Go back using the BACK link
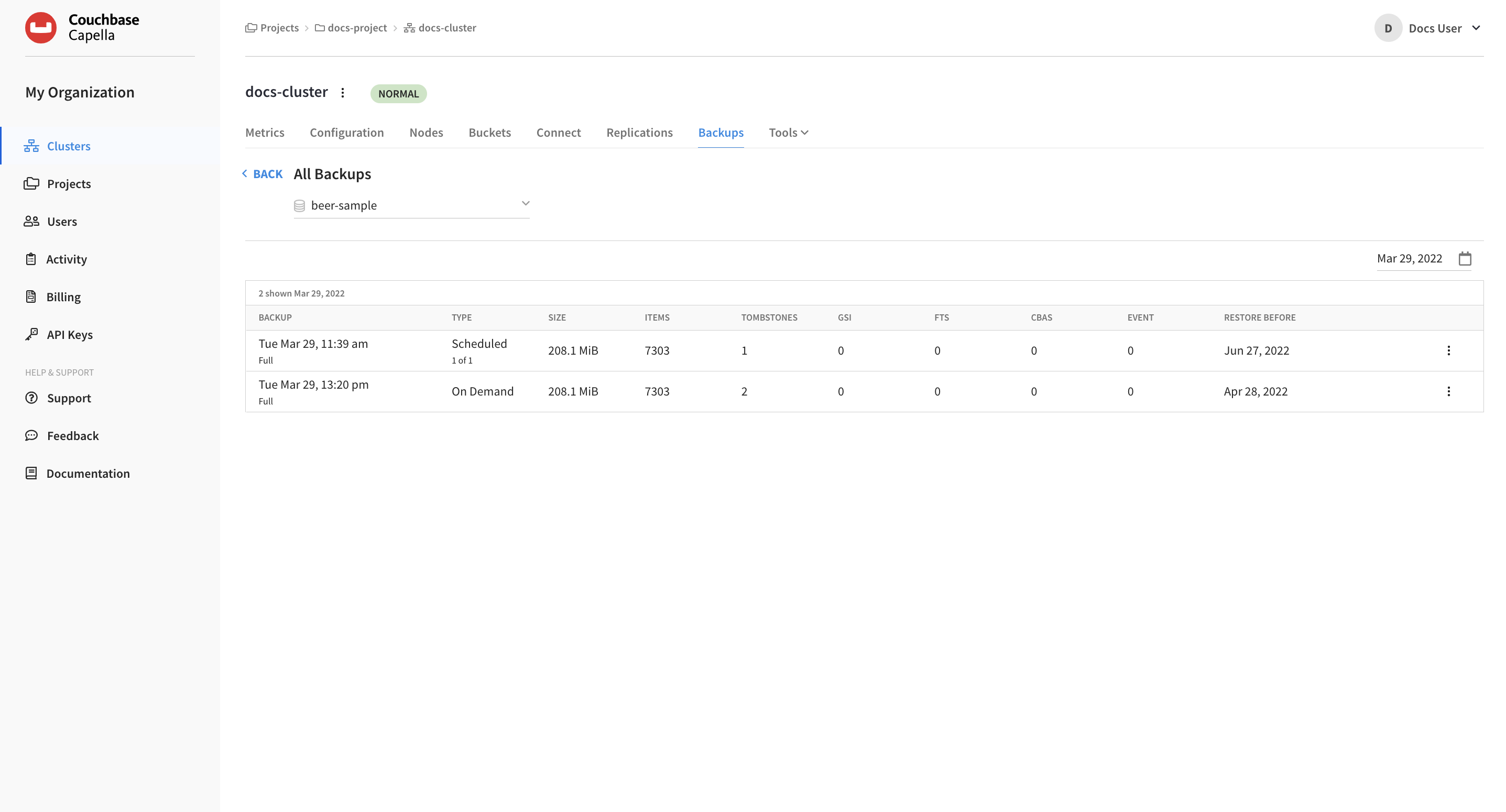 pos(263,174)
